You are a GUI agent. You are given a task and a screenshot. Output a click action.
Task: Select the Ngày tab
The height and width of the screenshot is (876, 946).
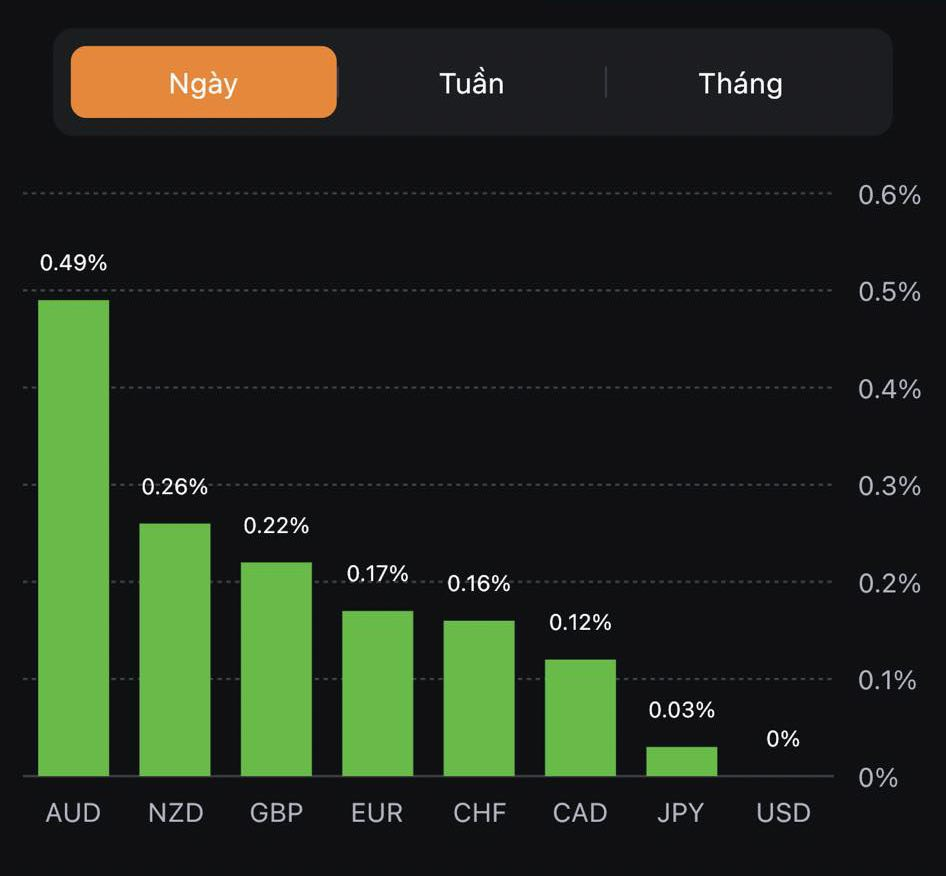pos(203,82)
